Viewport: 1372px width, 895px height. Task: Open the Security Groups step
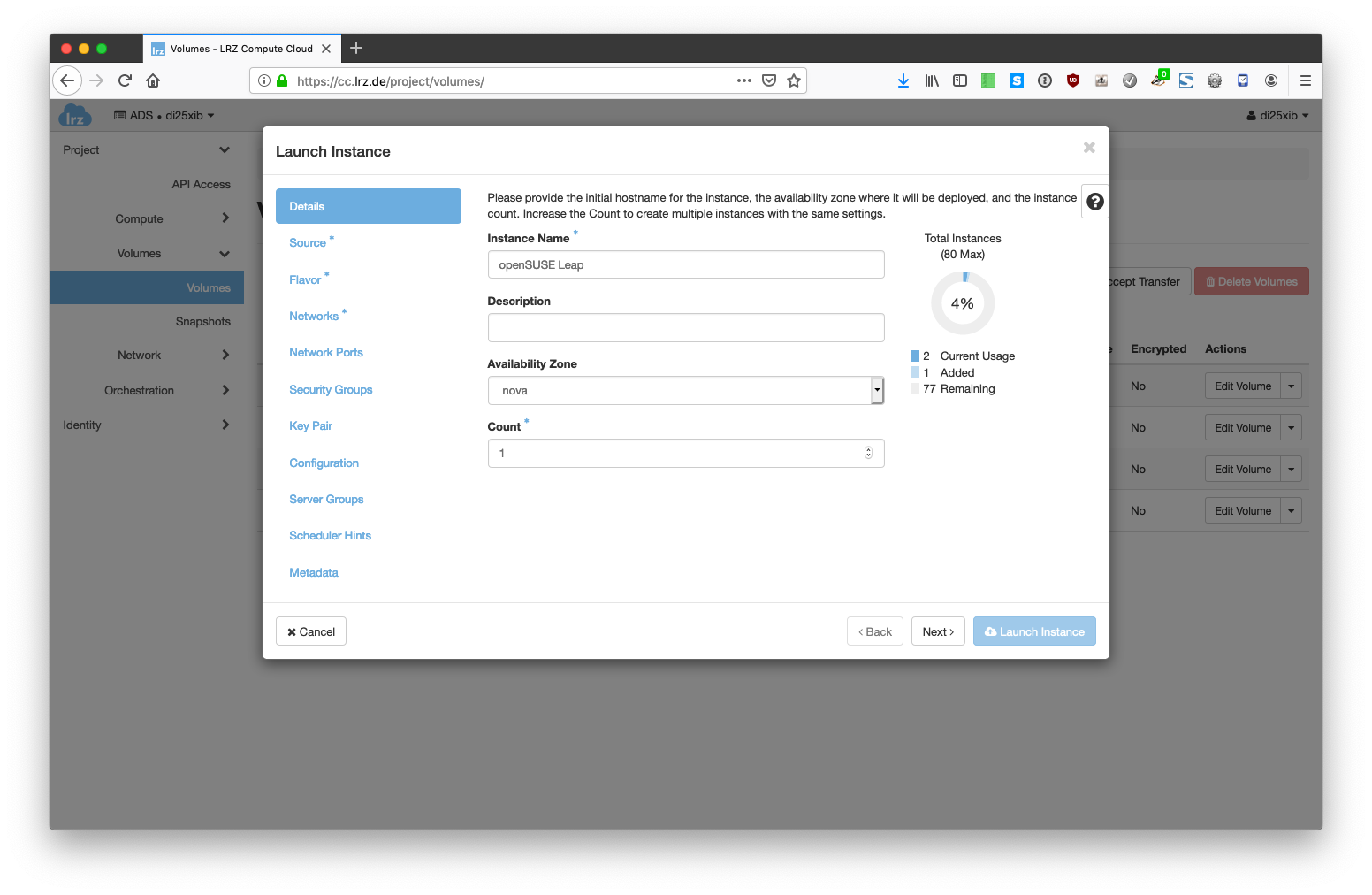331,390
